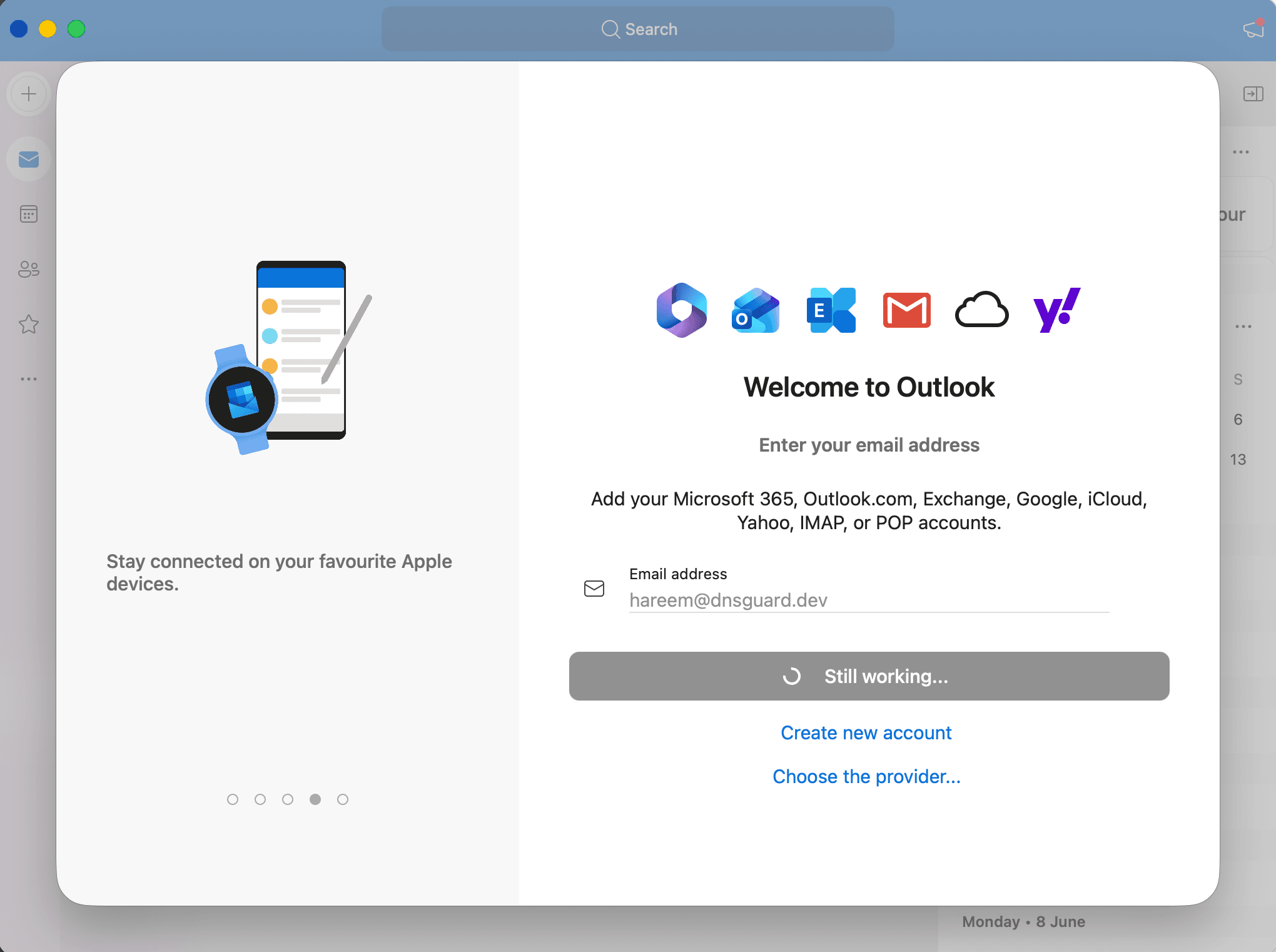Click the Microsoft 365 logo
1276x952 pixels.
coord(682,310)
